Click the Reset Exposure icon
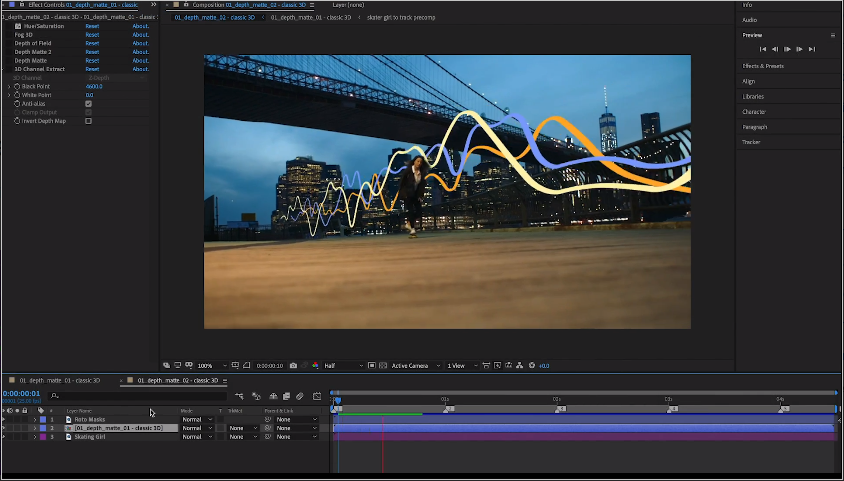This screenshot has height=481, width=844. 532,365
